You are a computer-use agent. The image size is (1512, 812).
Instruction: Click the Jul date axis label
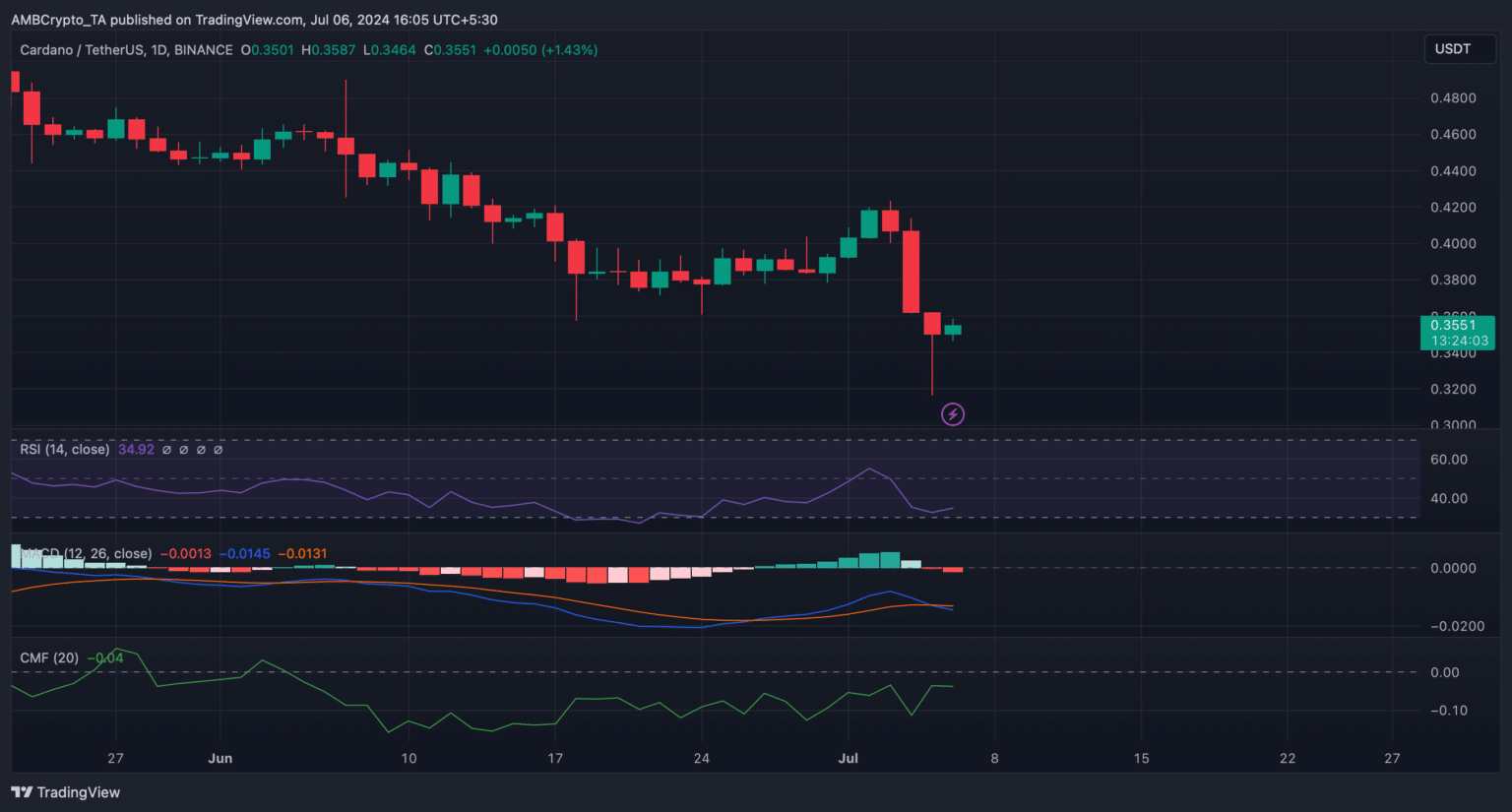coord(848,759)
